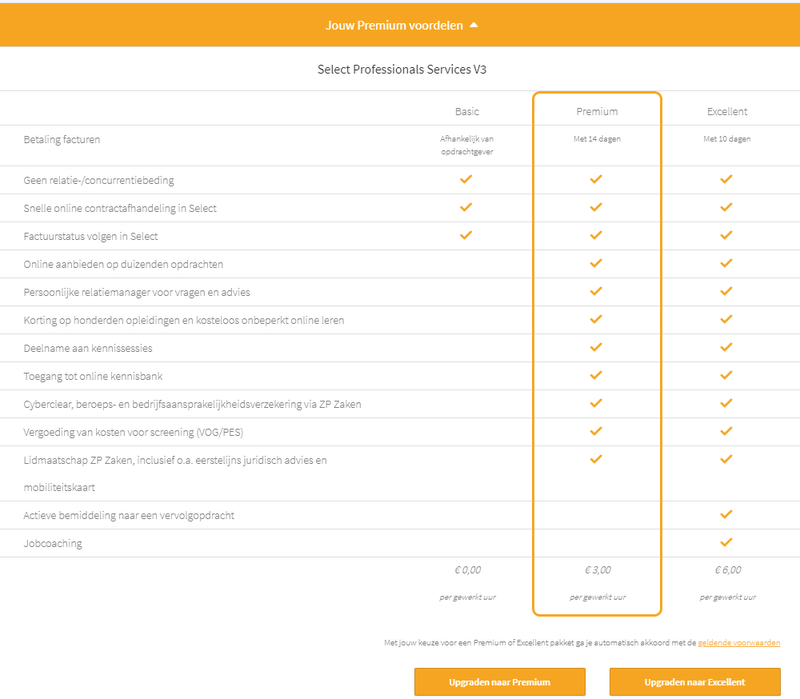Click Premium checkmark for Factuurstatus volgen
800x699 pixels.
(596, 236)
